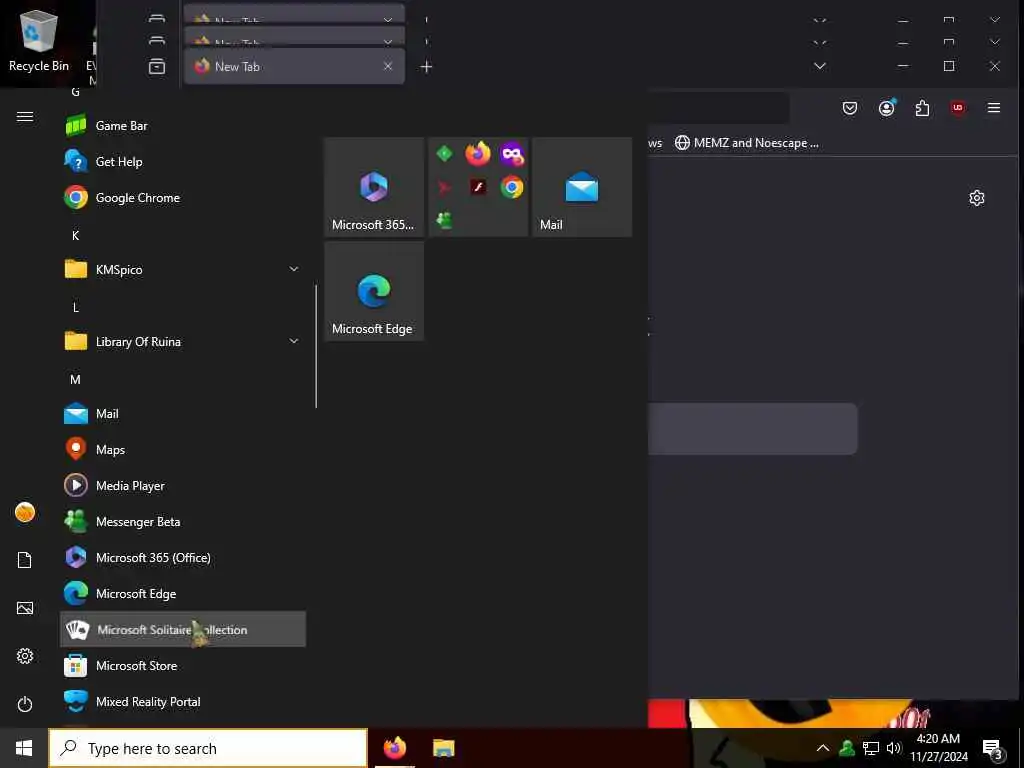Open the Recycle Bin desktop icon
The height and width of the screenshot is (768, 1024).
click(39, 42)
